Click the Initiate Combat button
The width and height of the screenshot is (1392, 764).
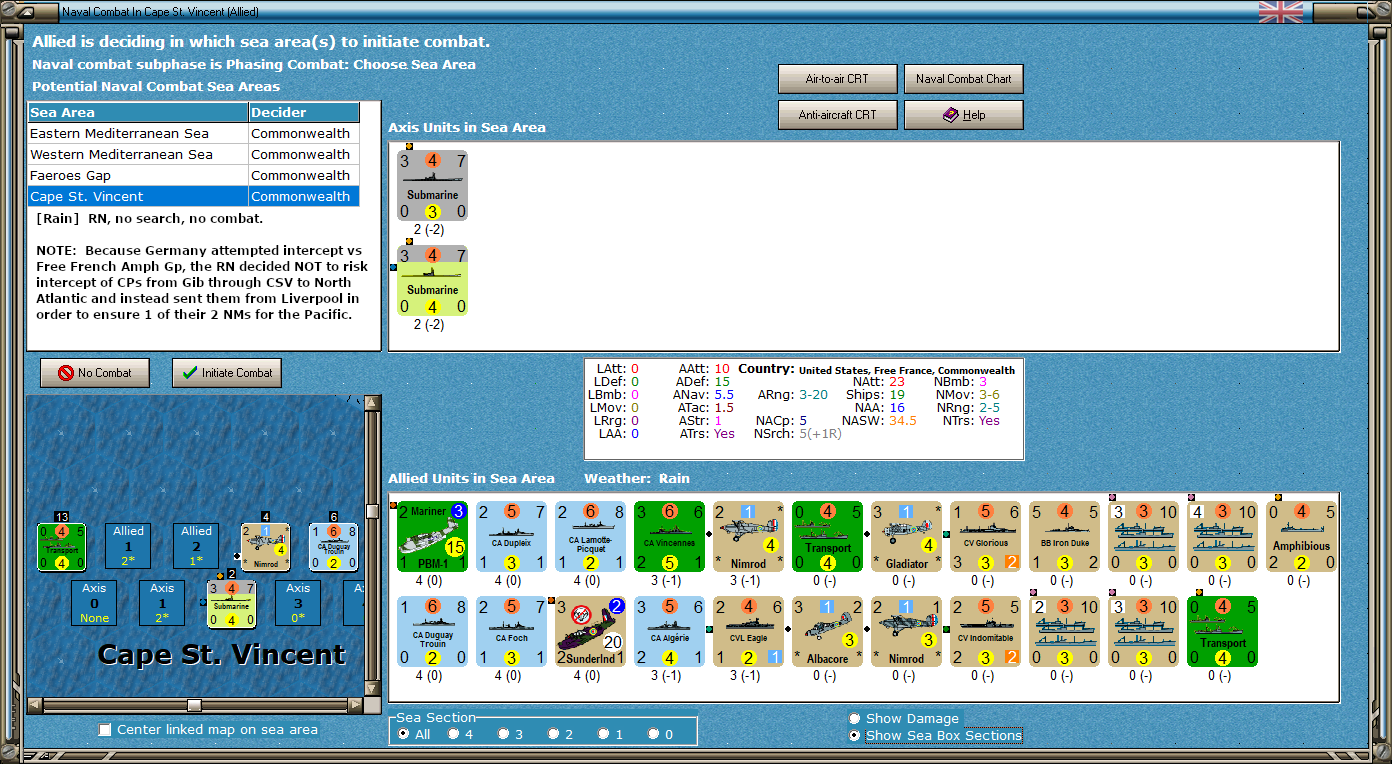[227, 373]
